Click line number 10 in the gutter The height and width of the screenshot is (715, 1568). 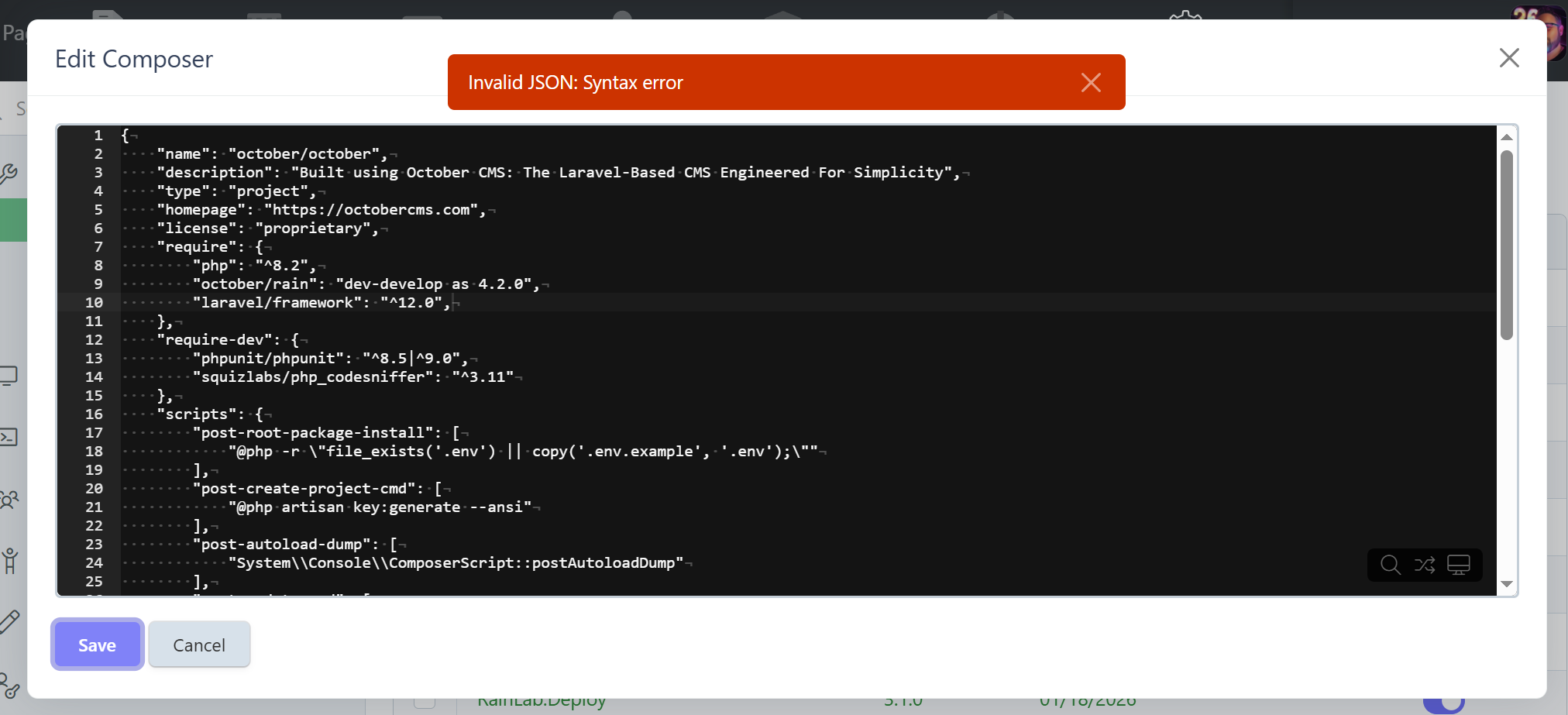94,303
